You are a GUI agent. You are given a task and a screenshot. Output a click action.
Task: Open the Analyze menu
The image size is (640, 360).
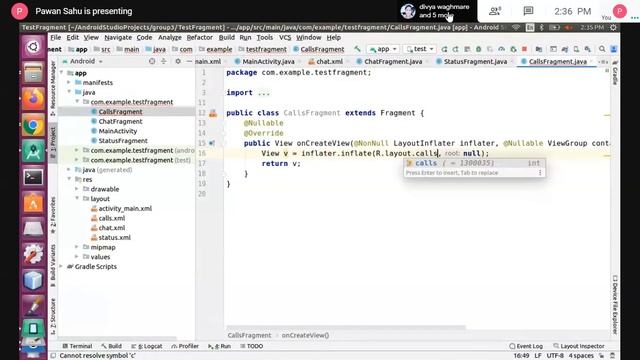pos(169,38)
